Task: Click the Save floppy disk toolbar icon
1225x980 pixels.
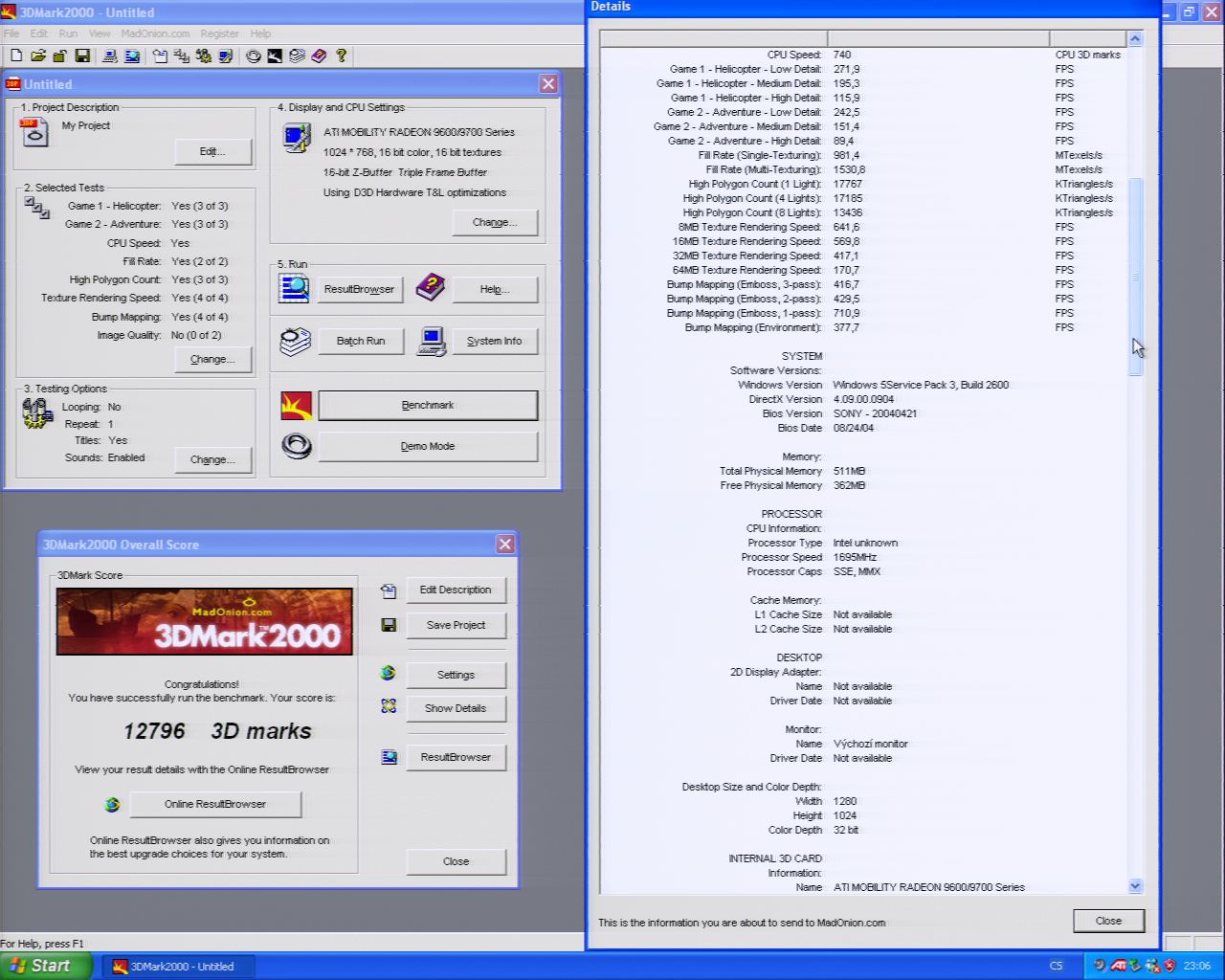Action: 82,56
